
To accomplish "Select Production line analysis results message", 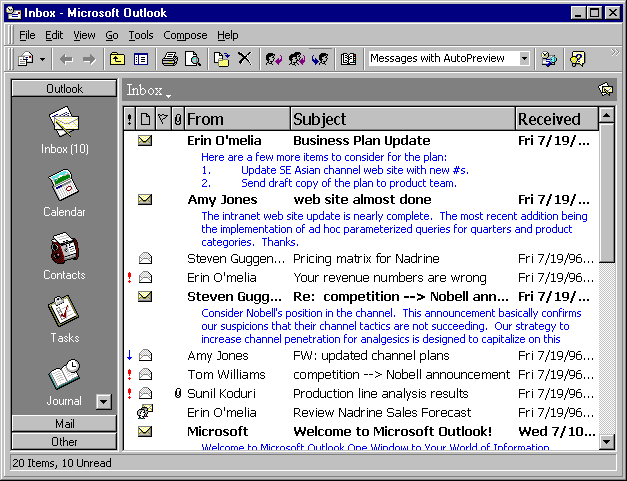I will [361, 393].
